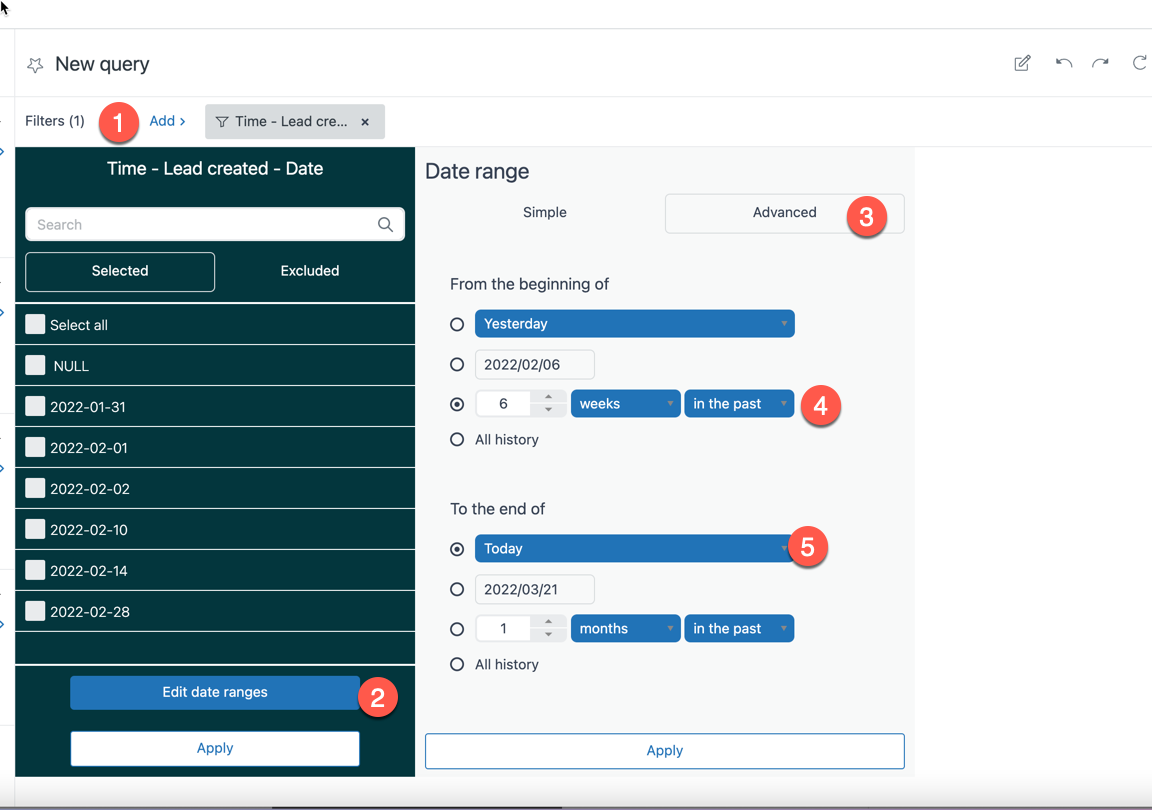Select the first All history radio button
This screenshot has height=810, width=1152.
[x=457, y=440]
